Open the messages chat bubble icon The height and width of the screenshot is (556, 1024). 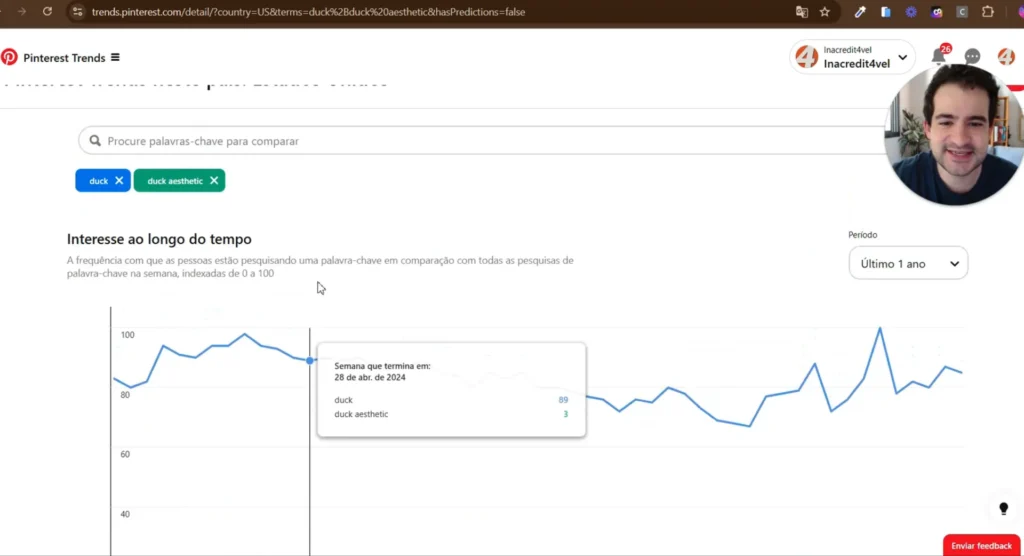[x=972, y=57]
